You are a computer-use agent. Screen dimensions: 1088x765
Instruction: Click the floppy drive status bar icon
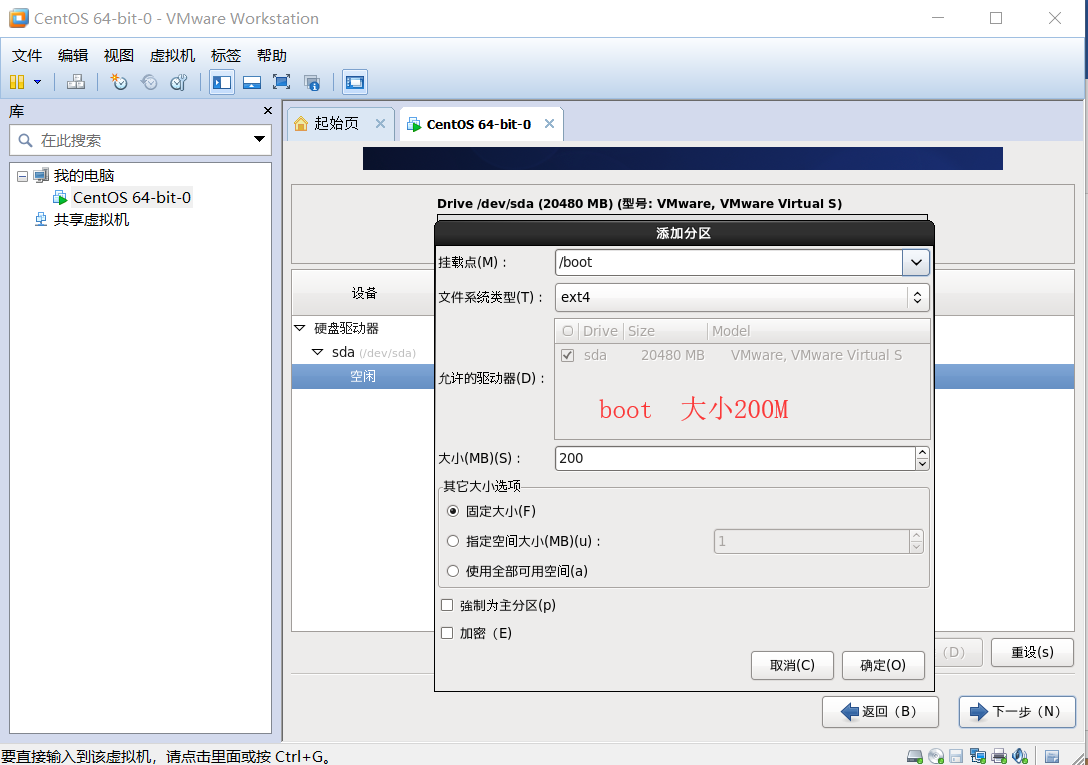point(957,756)
